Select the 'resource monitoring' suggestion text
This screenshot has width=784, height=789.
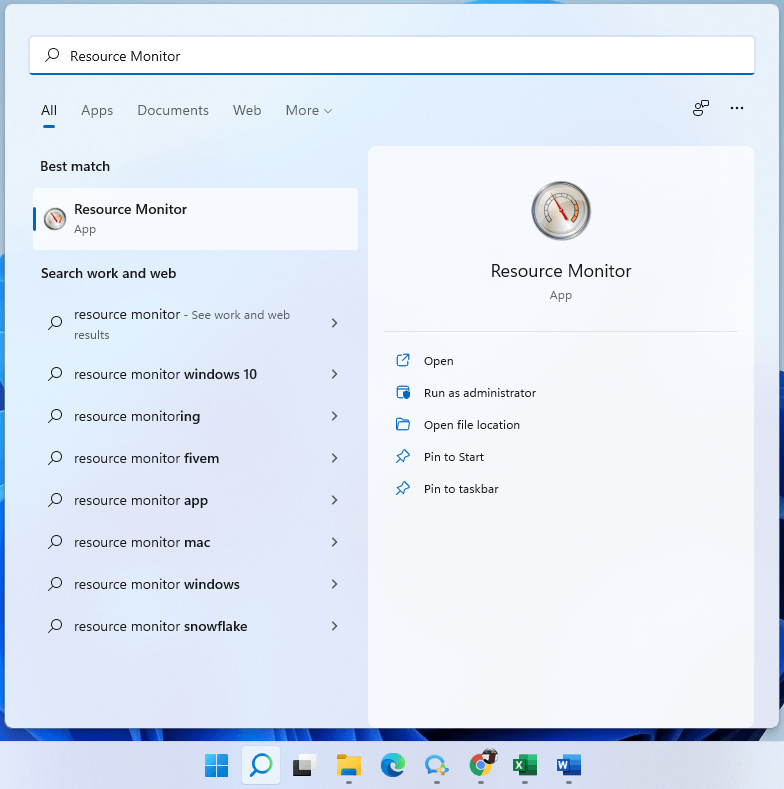coord(137,416)
